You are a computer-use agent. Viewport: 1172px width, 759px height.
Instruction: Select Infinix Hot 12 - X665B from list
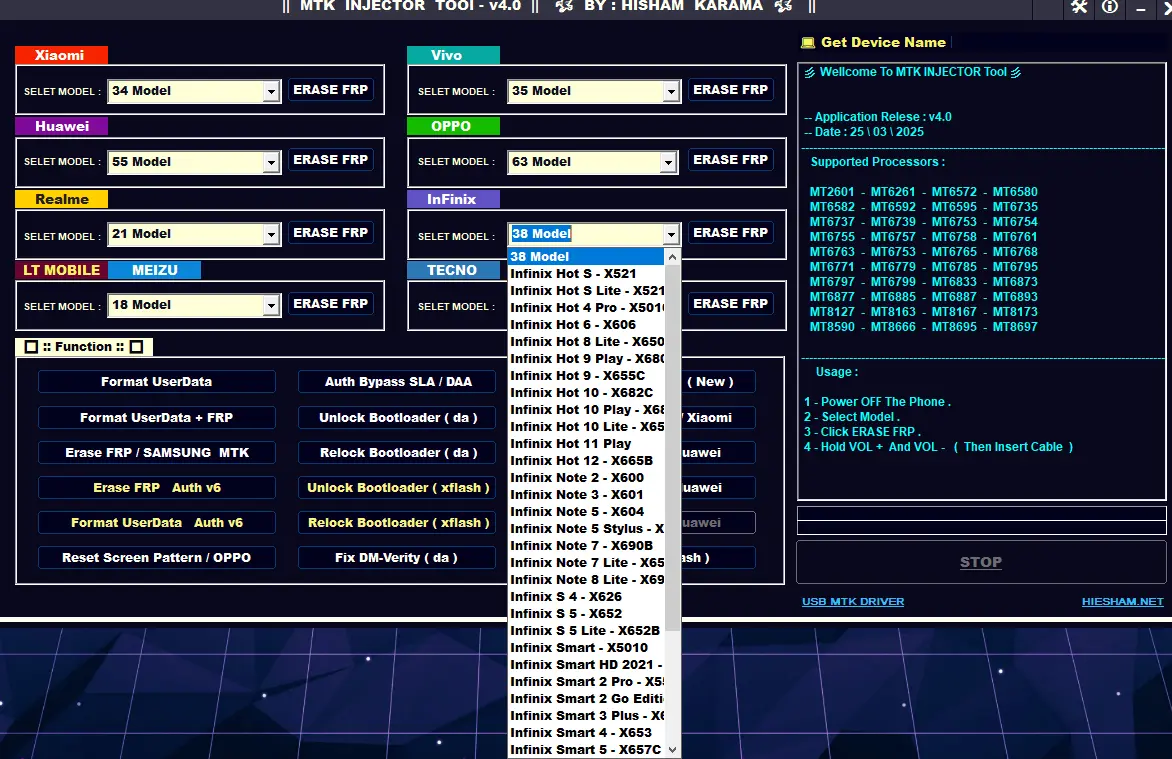(x=582, y=461)
